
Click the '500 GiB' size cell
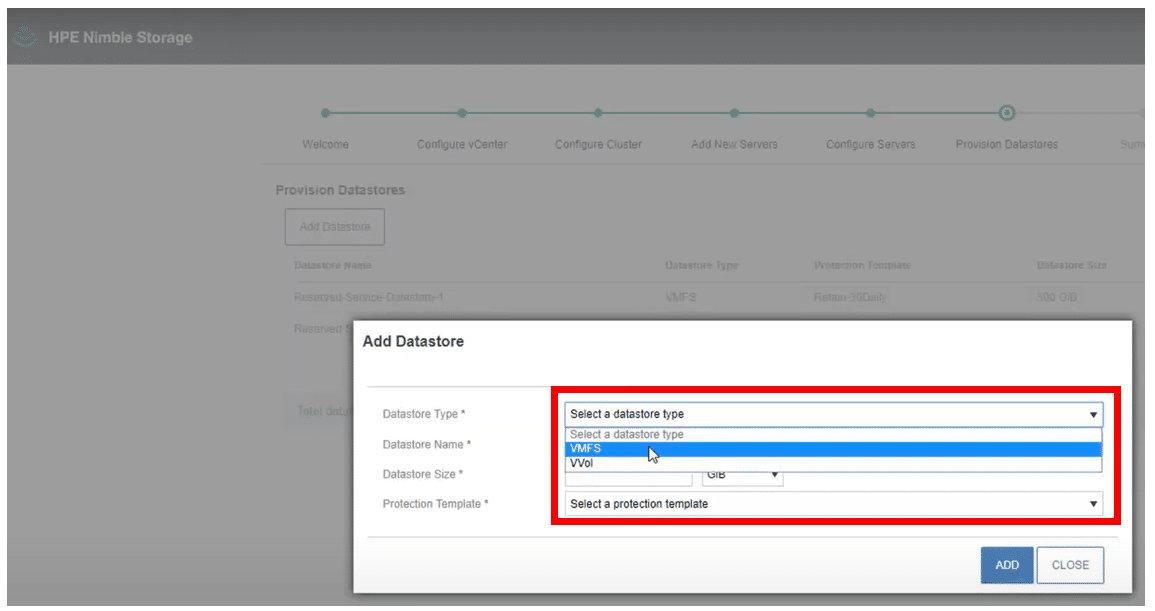(x=1056, y=298)
